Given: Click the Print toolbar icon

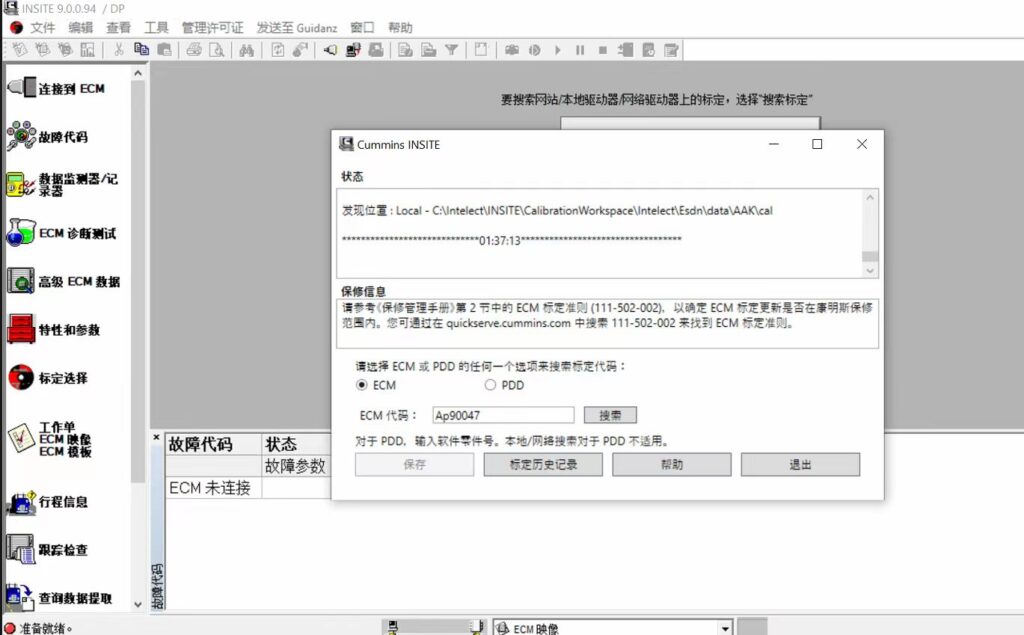Looking at the screenshot, I should pyautogui.click(x=194, y=50).
